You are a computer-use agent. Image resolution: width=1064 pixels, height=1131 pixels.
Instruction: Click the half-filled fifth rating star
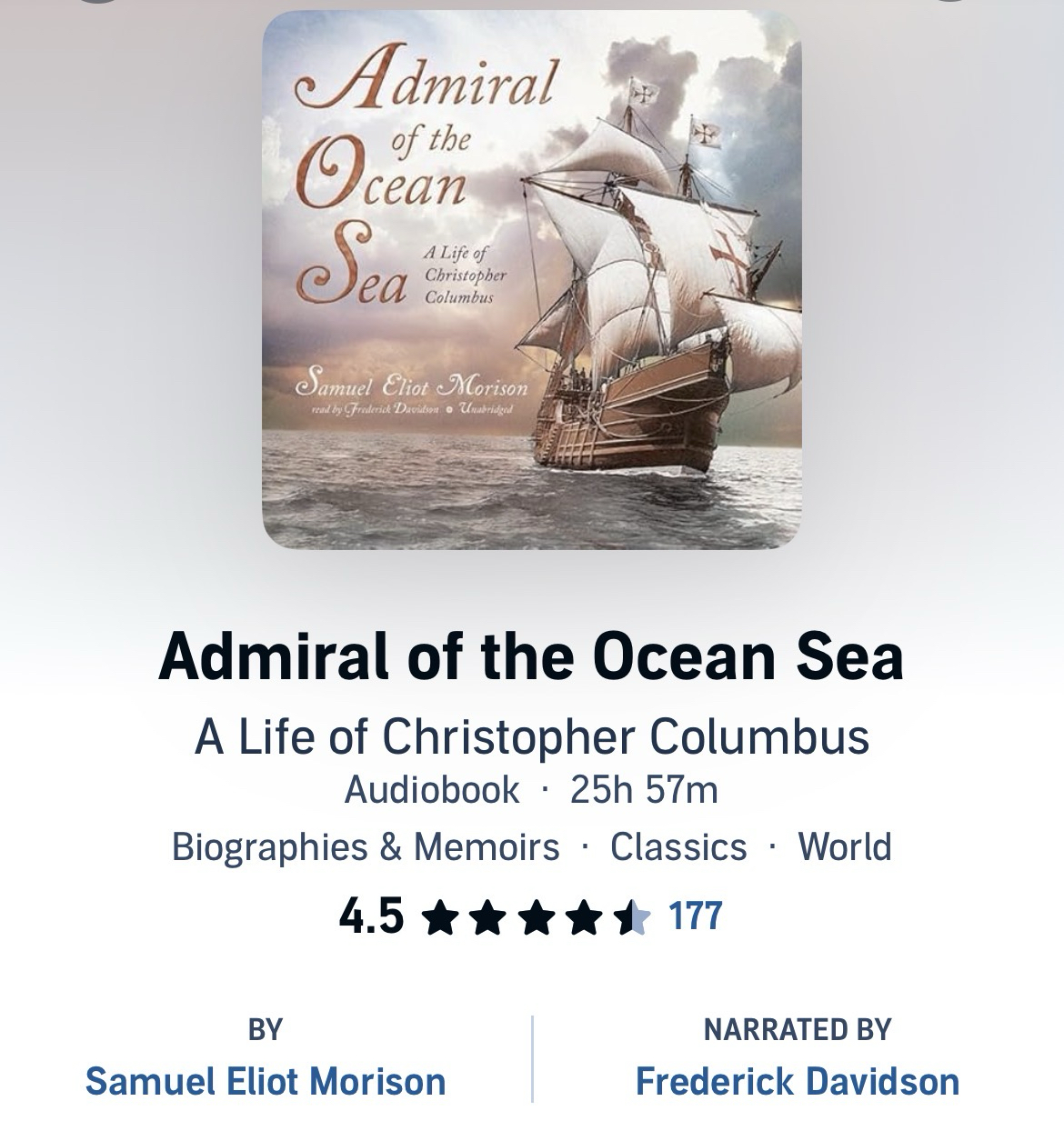(633, 917)
